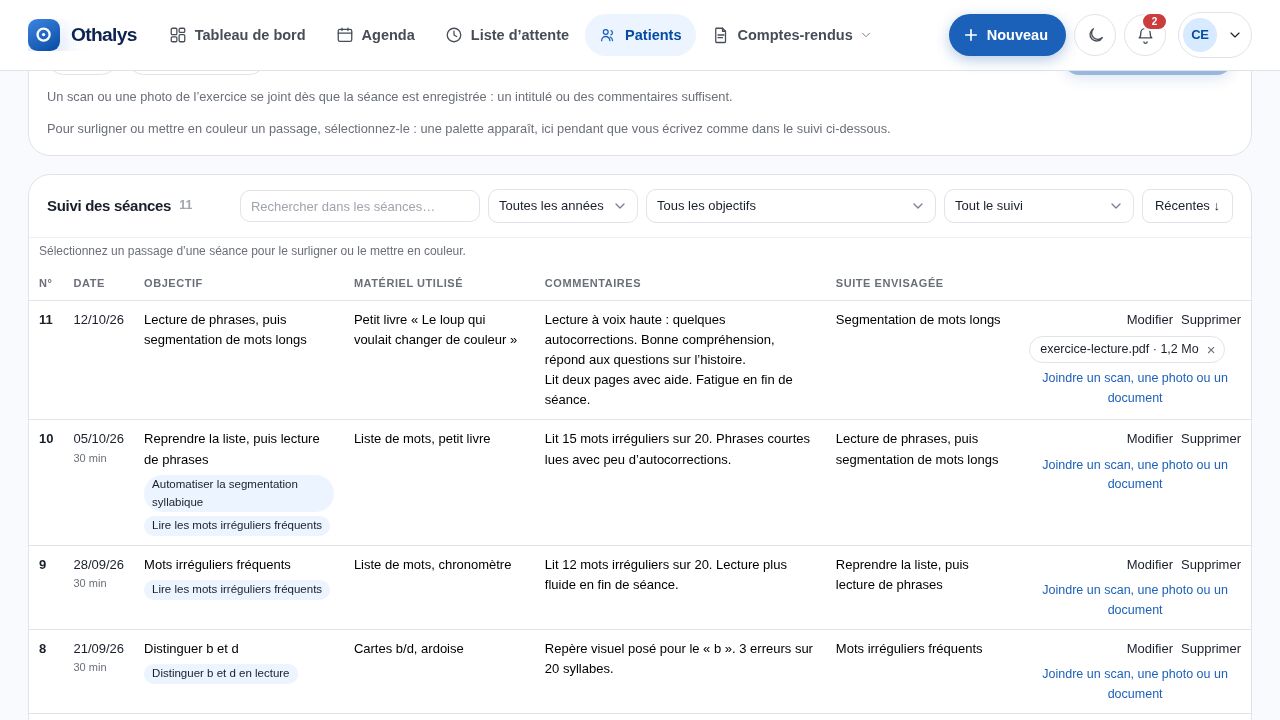
Task: Click the Commentaires column header
Action: point(593,284)
